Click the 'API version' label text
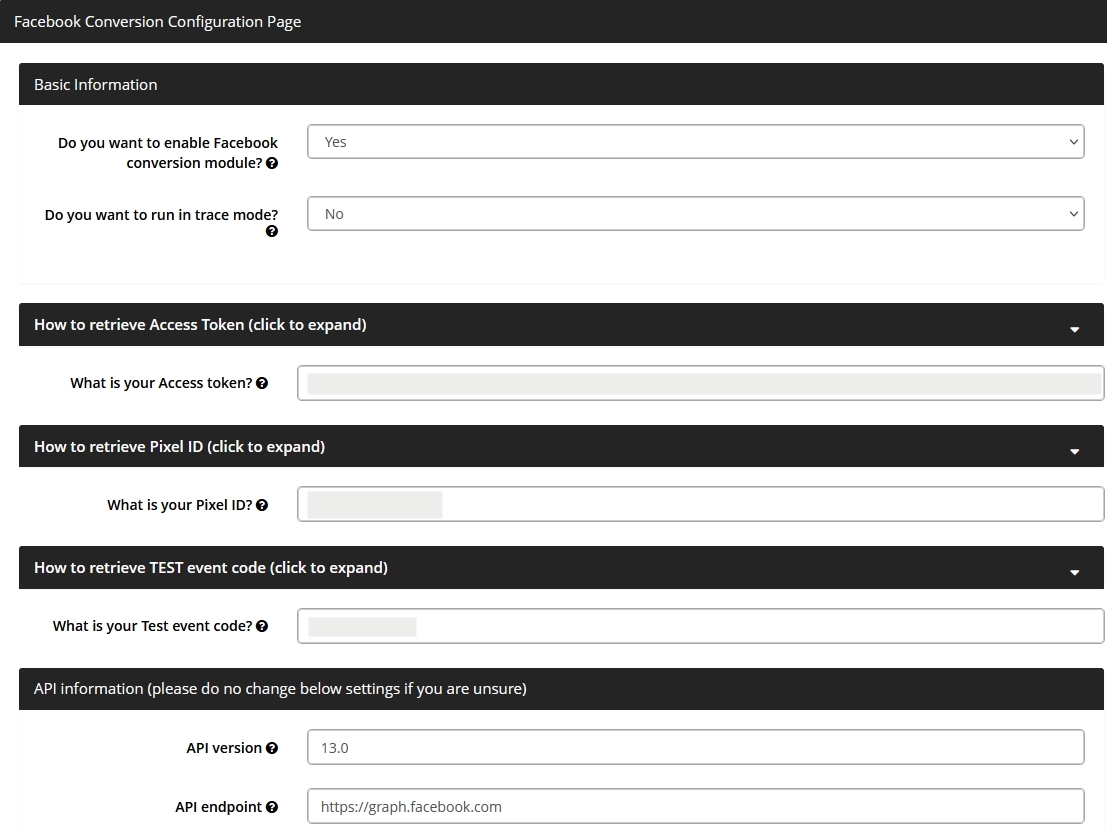The image size is (1107, 831). (x=224, y=748)
